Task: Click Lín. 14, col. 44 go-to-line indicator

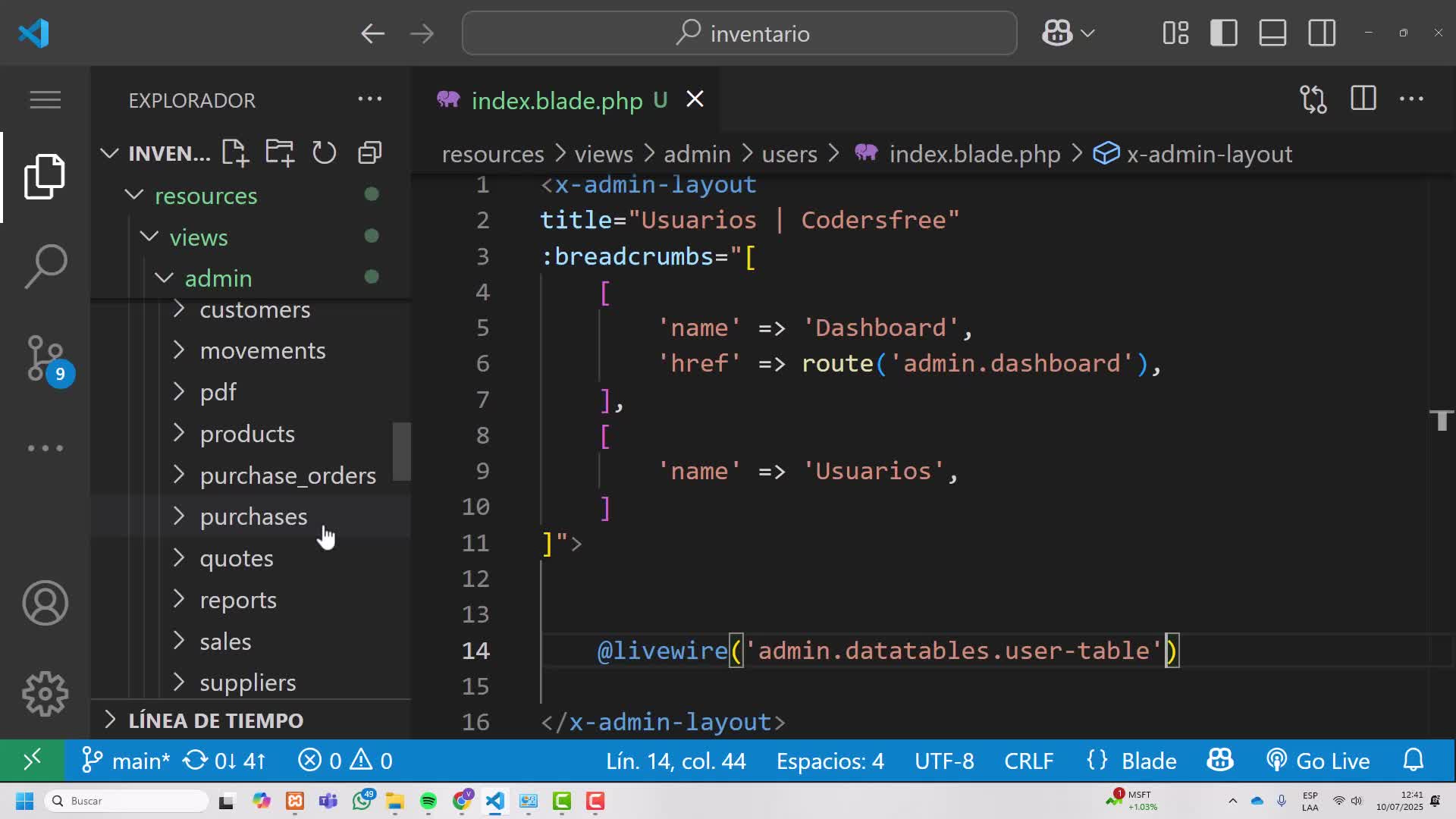Action: point(676,761)
